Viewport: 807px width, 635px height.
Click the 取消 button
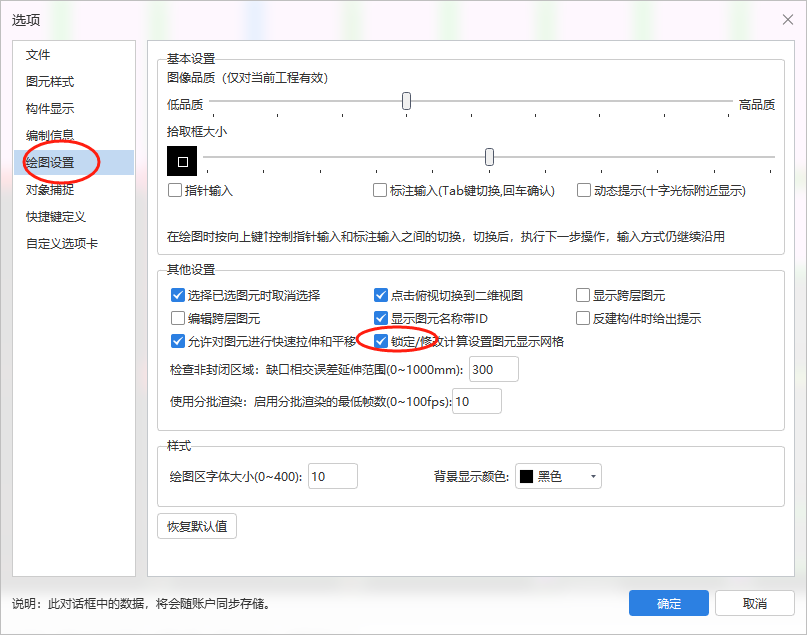tap(755, 603)
